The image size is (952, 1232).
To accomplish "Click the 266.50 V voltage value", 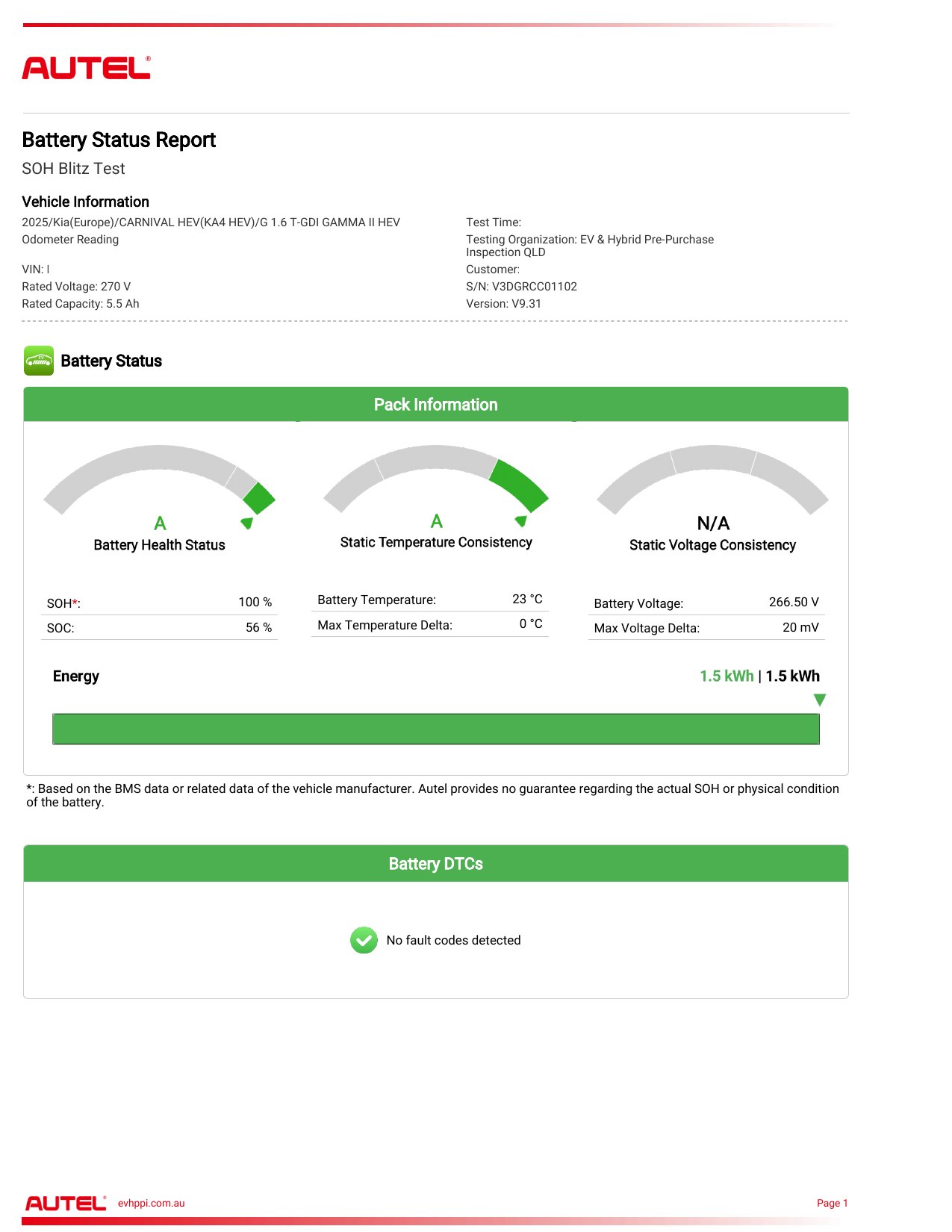I will click(794, 603).
